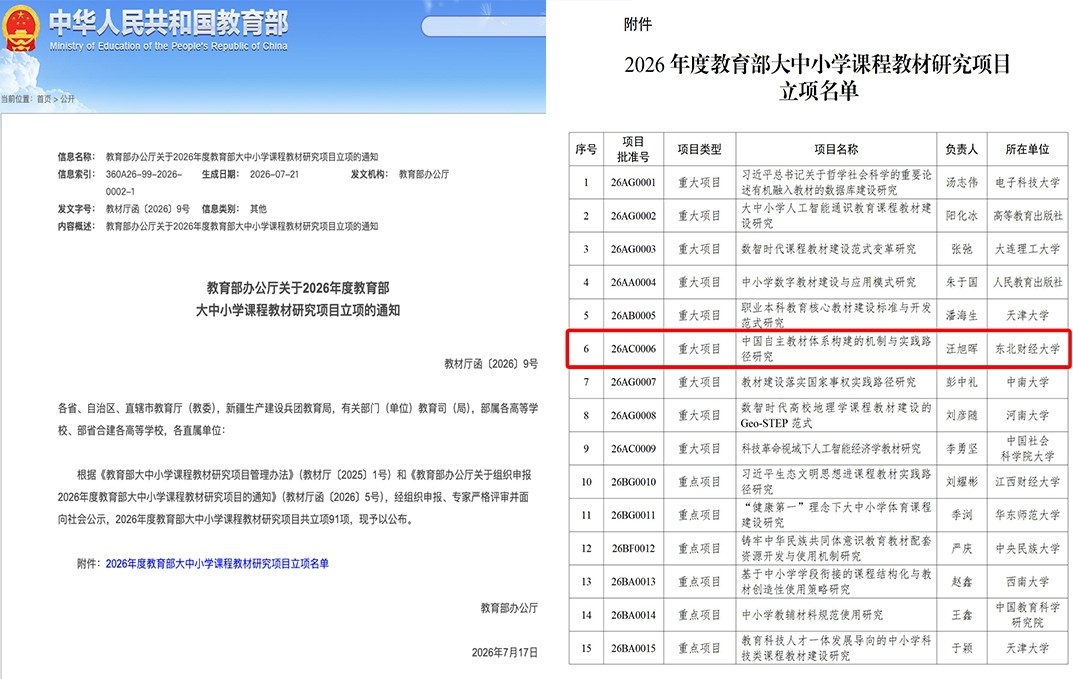Click project leader 赵鑫
The width and height of the screenshot is (1073, 679).
coord(961,582)
